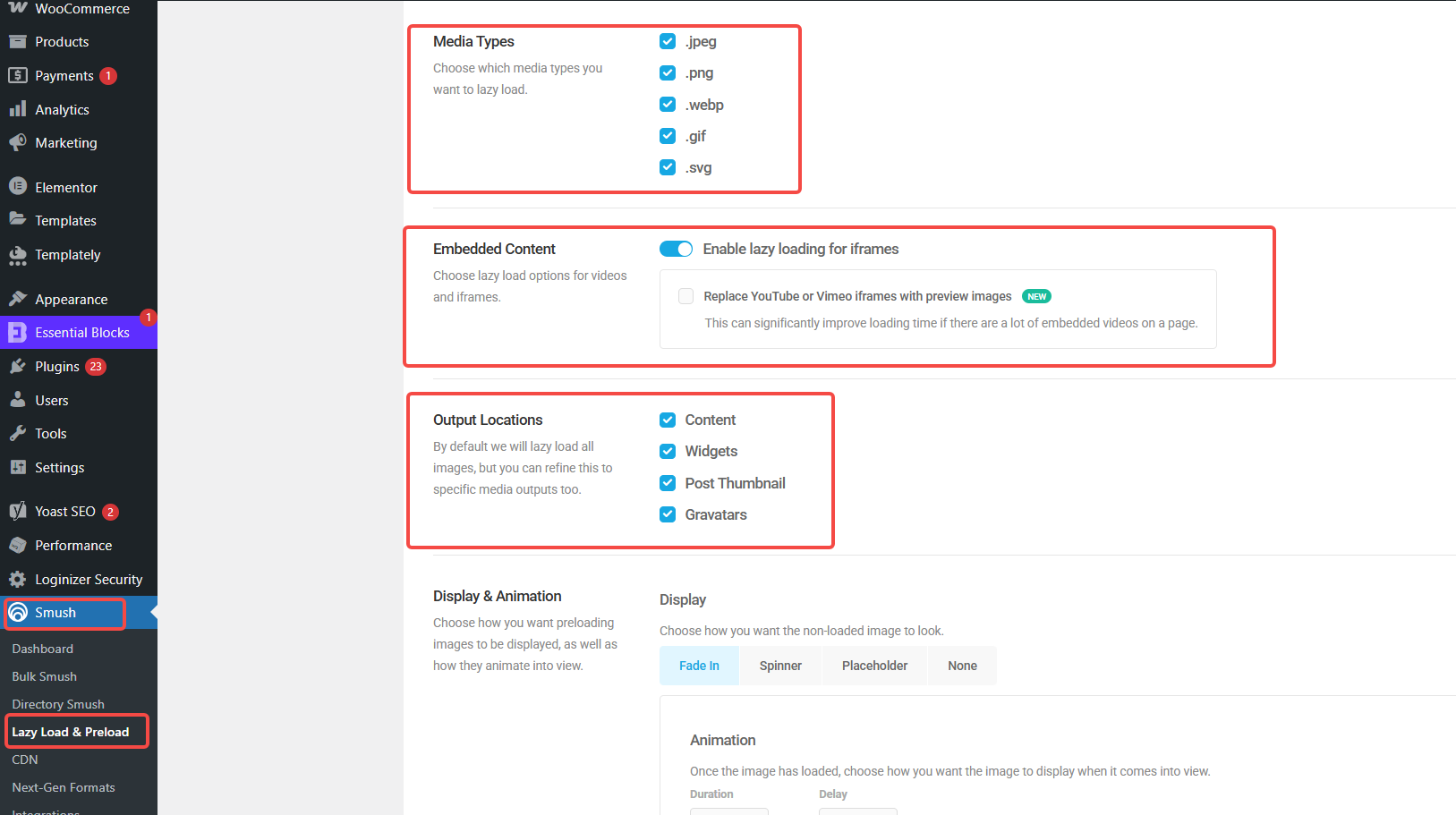Go to Next-Gen Formats submenu
Viewport: 1456px width, 815px height.
pos(64,787)
